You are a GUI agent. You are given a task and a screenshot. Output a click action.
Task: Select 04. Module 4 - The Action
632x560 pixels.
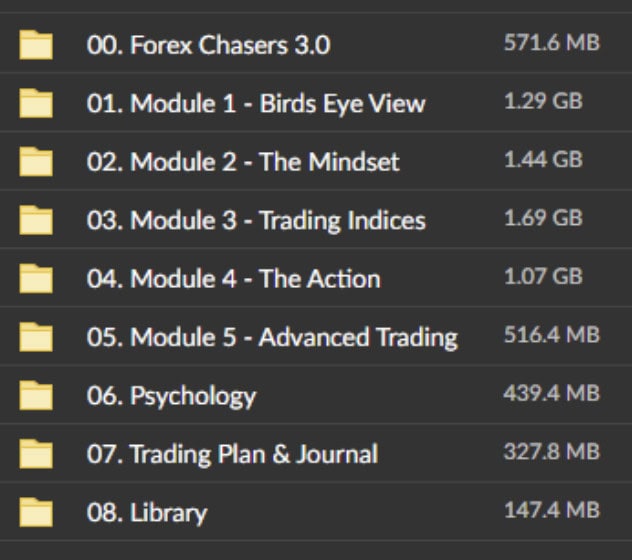233,279
